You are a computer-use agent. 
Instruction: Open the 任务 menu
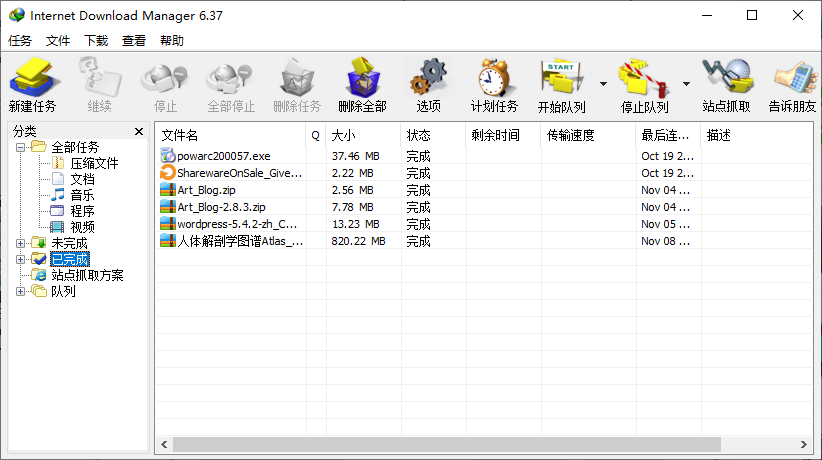tap(20, 40)
